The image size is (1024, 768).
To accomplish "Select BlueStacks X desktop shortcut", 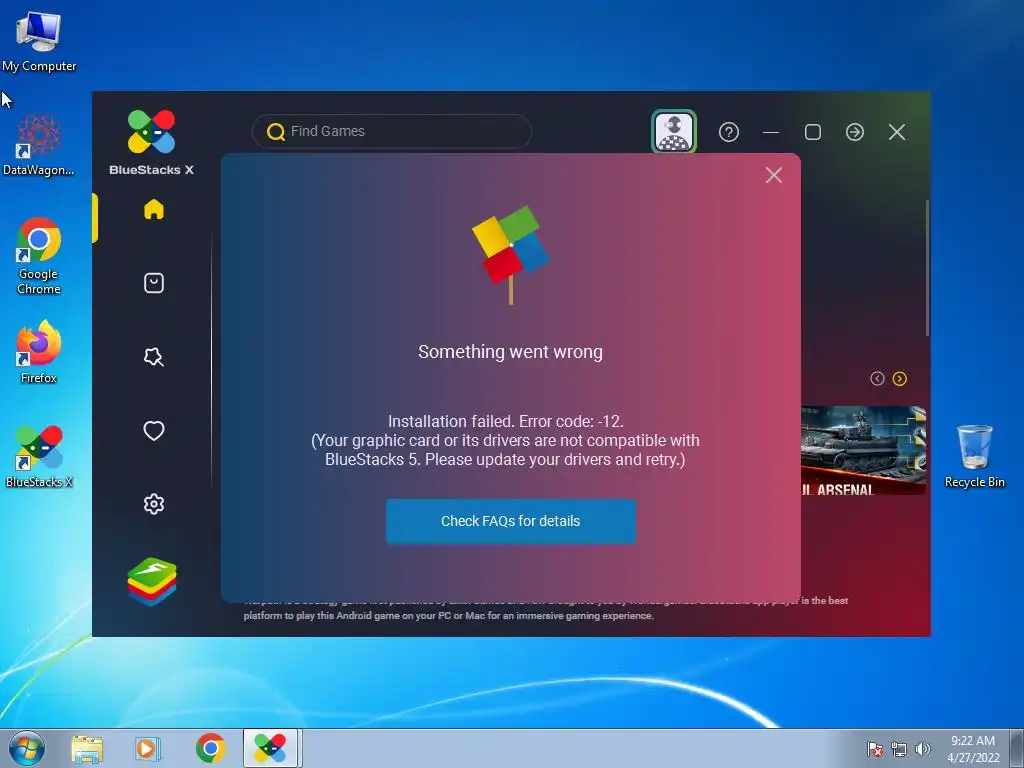I will click(x=39, y=457).
